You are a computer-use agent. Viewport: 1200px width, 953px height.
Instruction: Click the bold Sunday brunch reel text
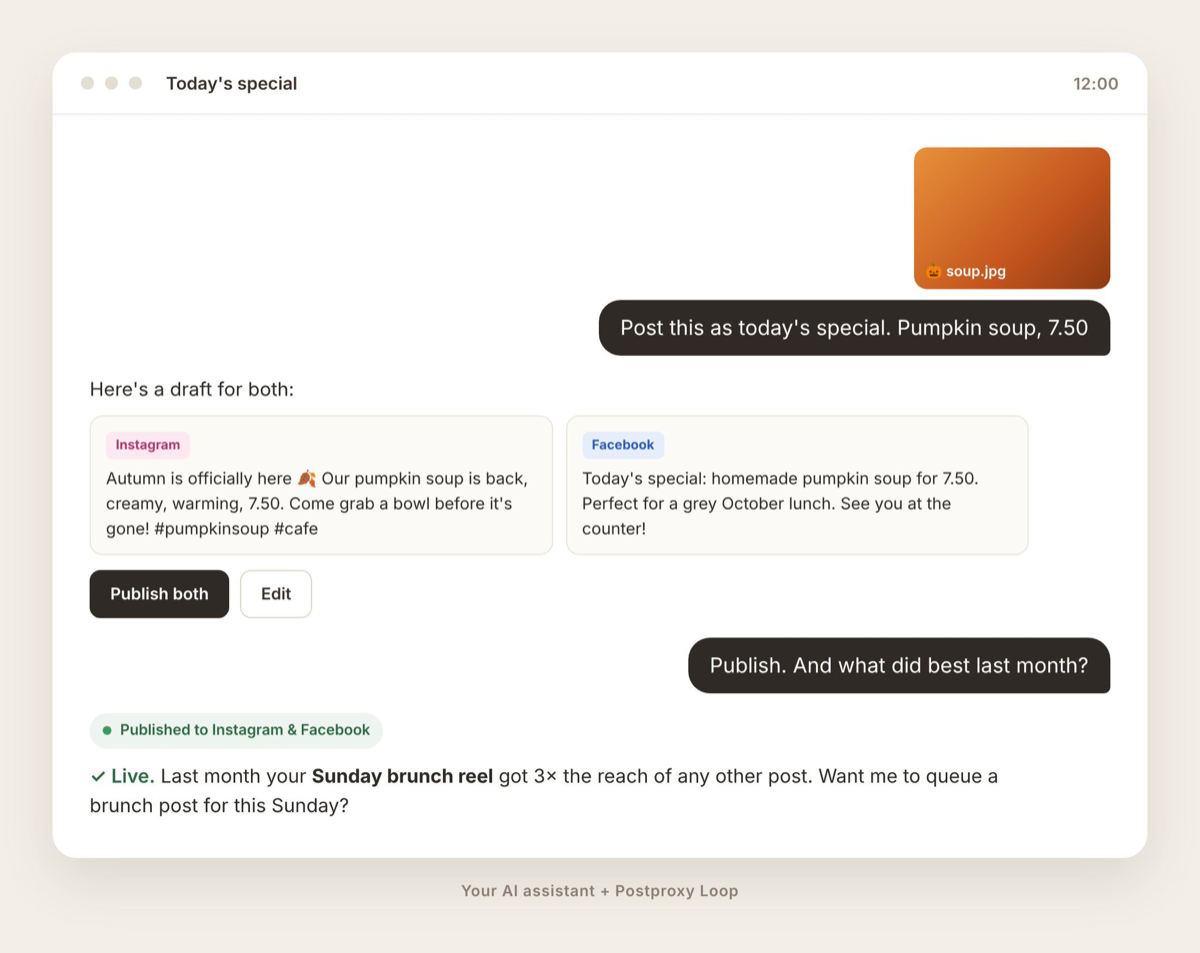click(x=402, y=776)
